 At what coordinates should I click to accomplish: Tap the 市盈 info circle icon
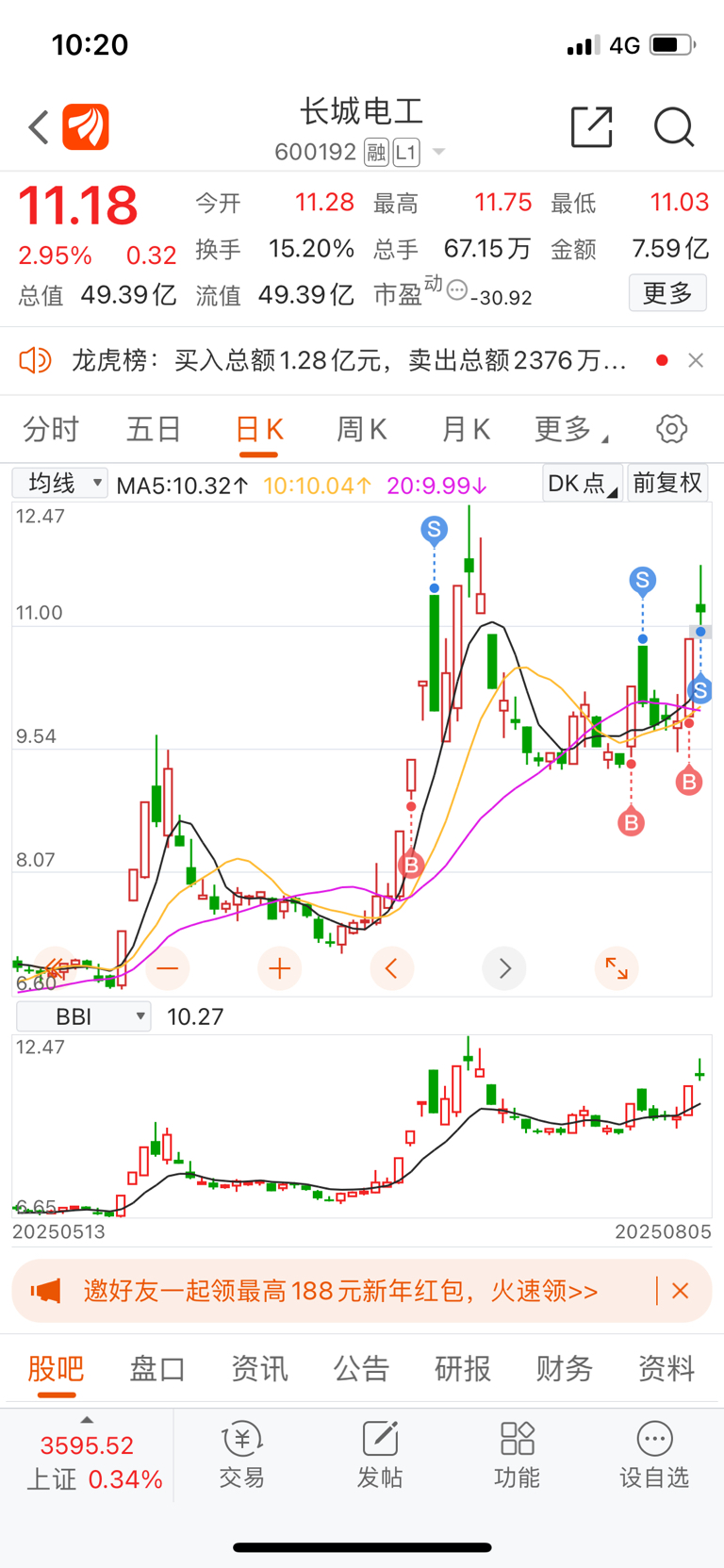tap(457, 290)
